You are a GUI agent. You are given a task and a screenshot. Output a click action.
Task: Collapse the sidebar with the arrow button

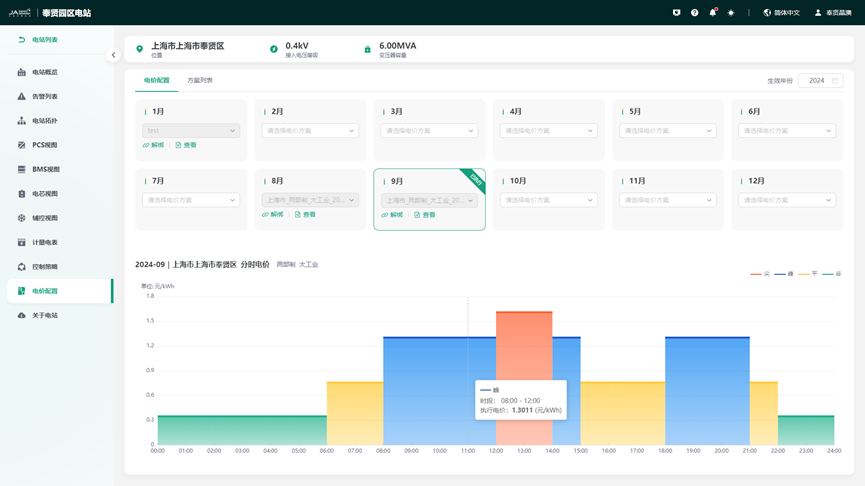[113, 55]
